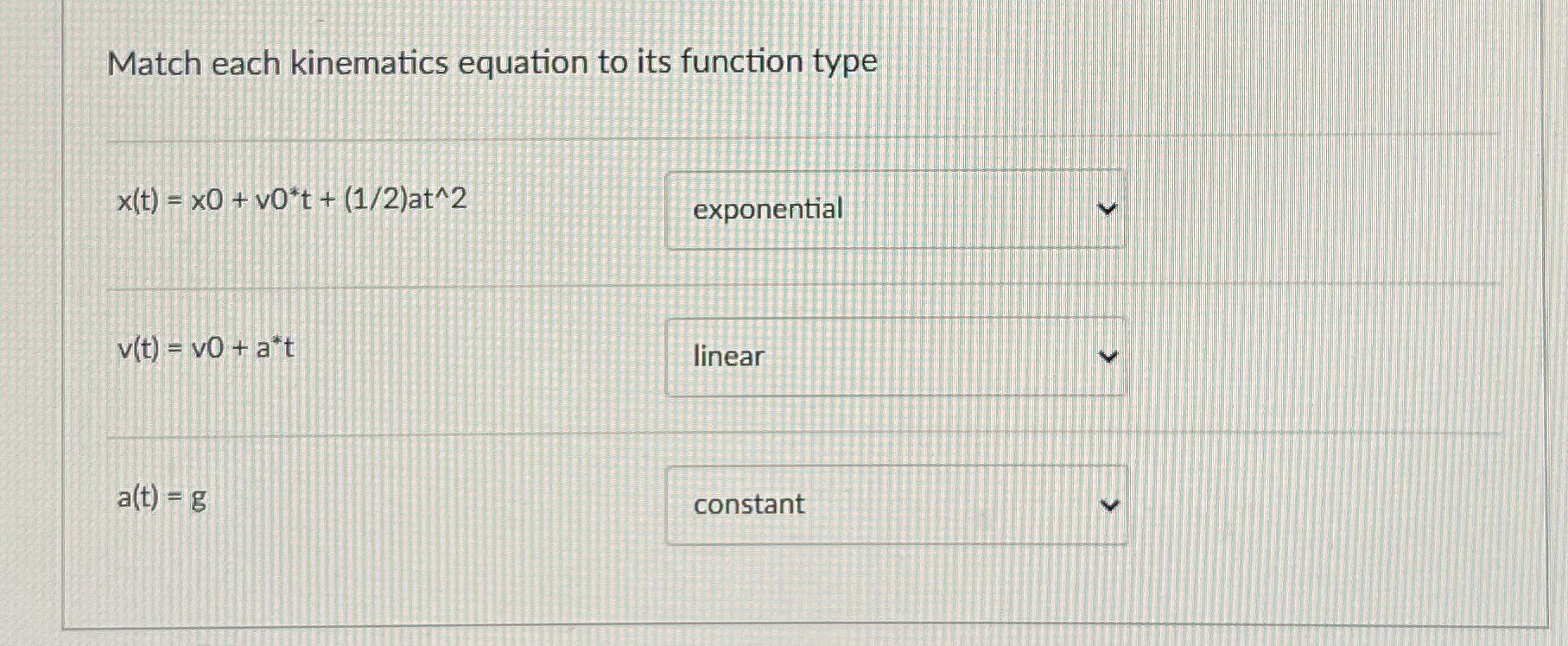Viewport: 1568px width, 646px height.
Task: Click the equation v(t) = v0 + a*t
Action: (x=203, y=350)
